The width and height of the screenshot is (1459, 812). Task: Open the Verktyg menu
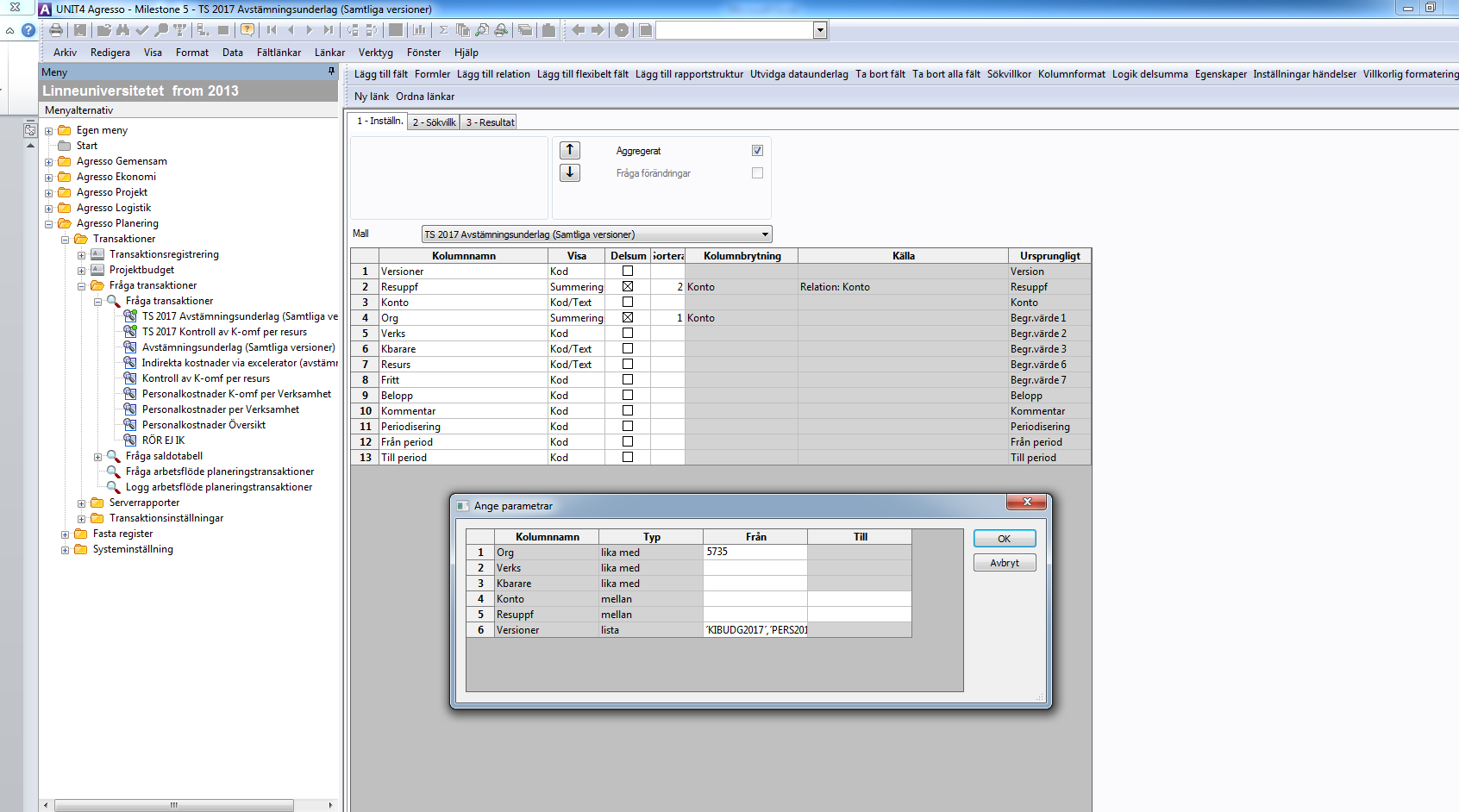click(x=376, y=53)
